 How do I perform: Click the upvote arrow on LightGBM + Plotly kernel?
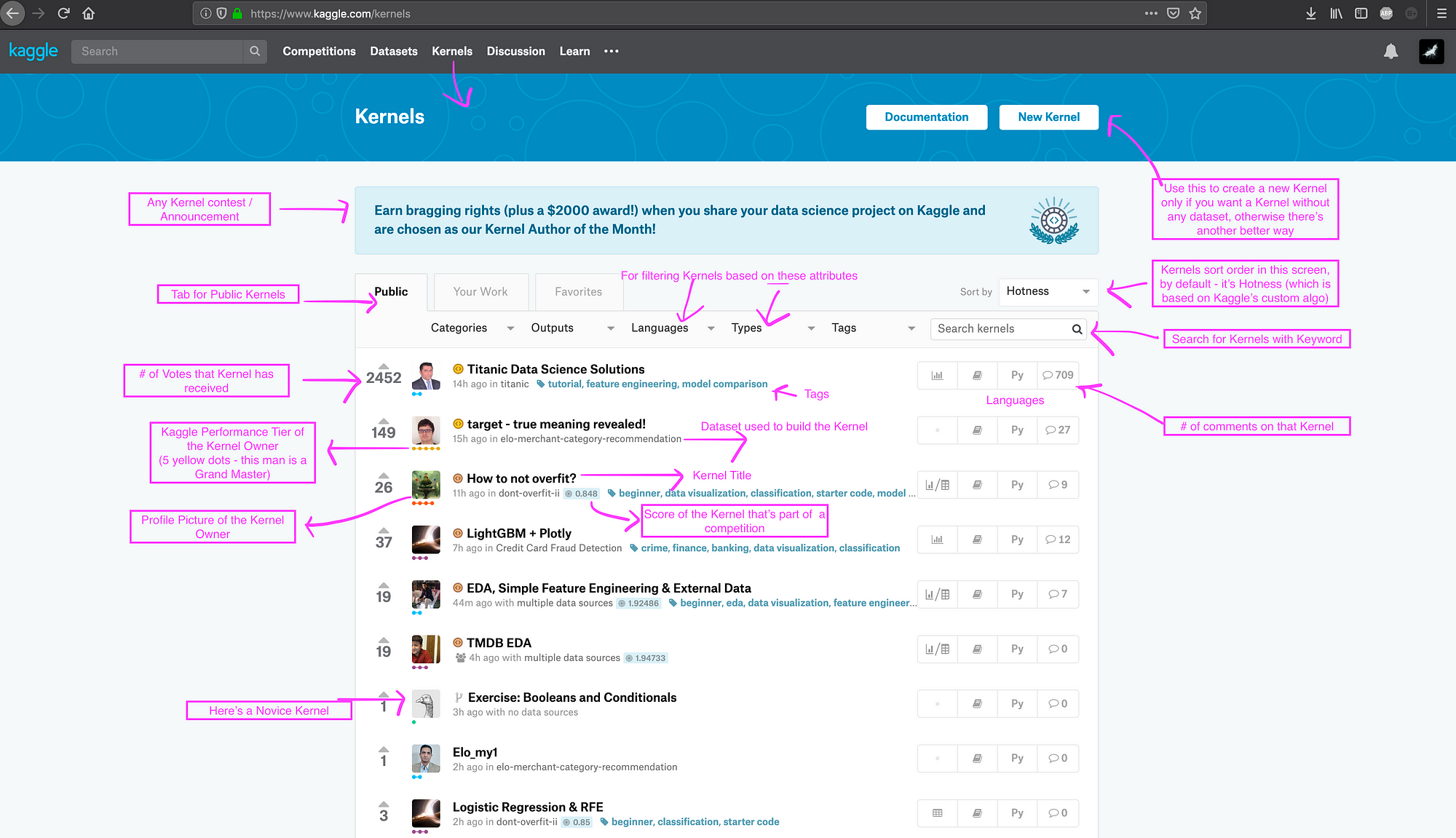click(382, 528)
